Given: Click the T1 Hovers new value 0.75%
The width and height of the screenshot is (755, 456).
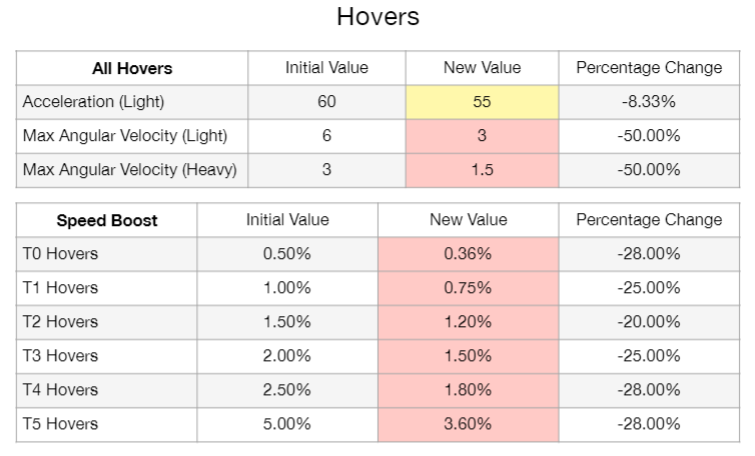Looking at the screenshot, I should (x=468, y=288).
